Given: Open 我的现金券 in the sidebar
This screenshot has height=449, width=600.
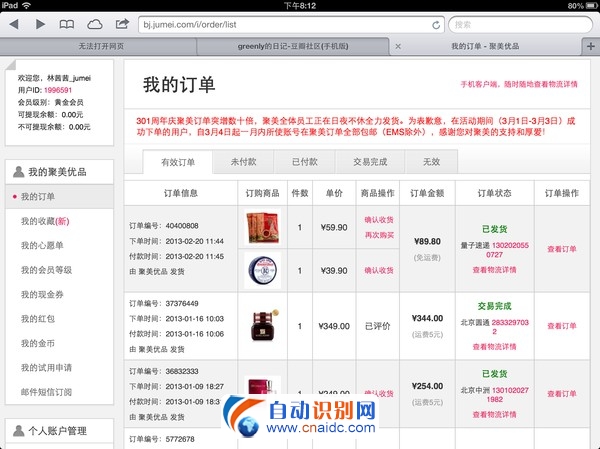Looking at the screenshot, I should coord(42,295).
